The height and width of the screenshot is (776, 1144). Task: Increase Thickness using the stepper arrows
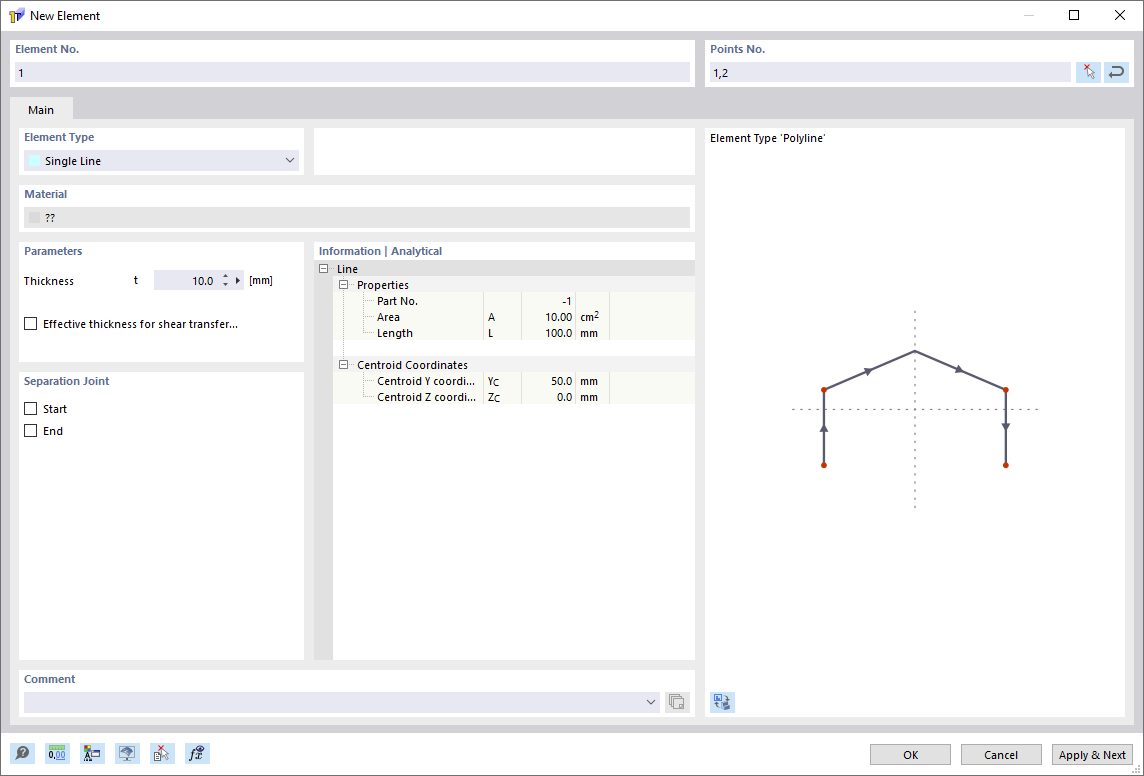tap(228, 276)
